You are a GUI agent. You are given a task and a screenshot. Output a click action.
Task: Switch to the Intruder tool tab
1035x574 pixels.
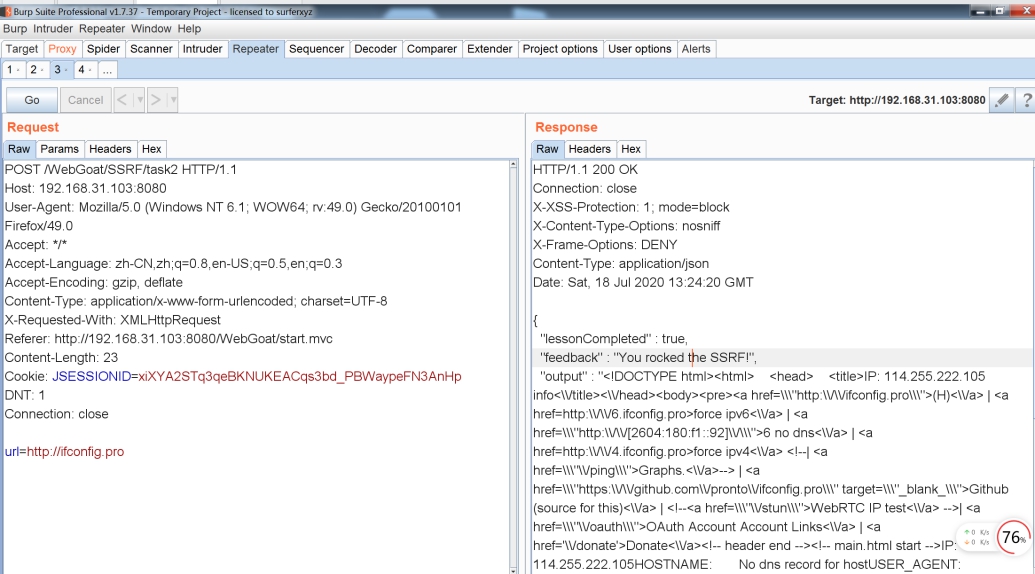pyautogui.click(x=203, y=49)
